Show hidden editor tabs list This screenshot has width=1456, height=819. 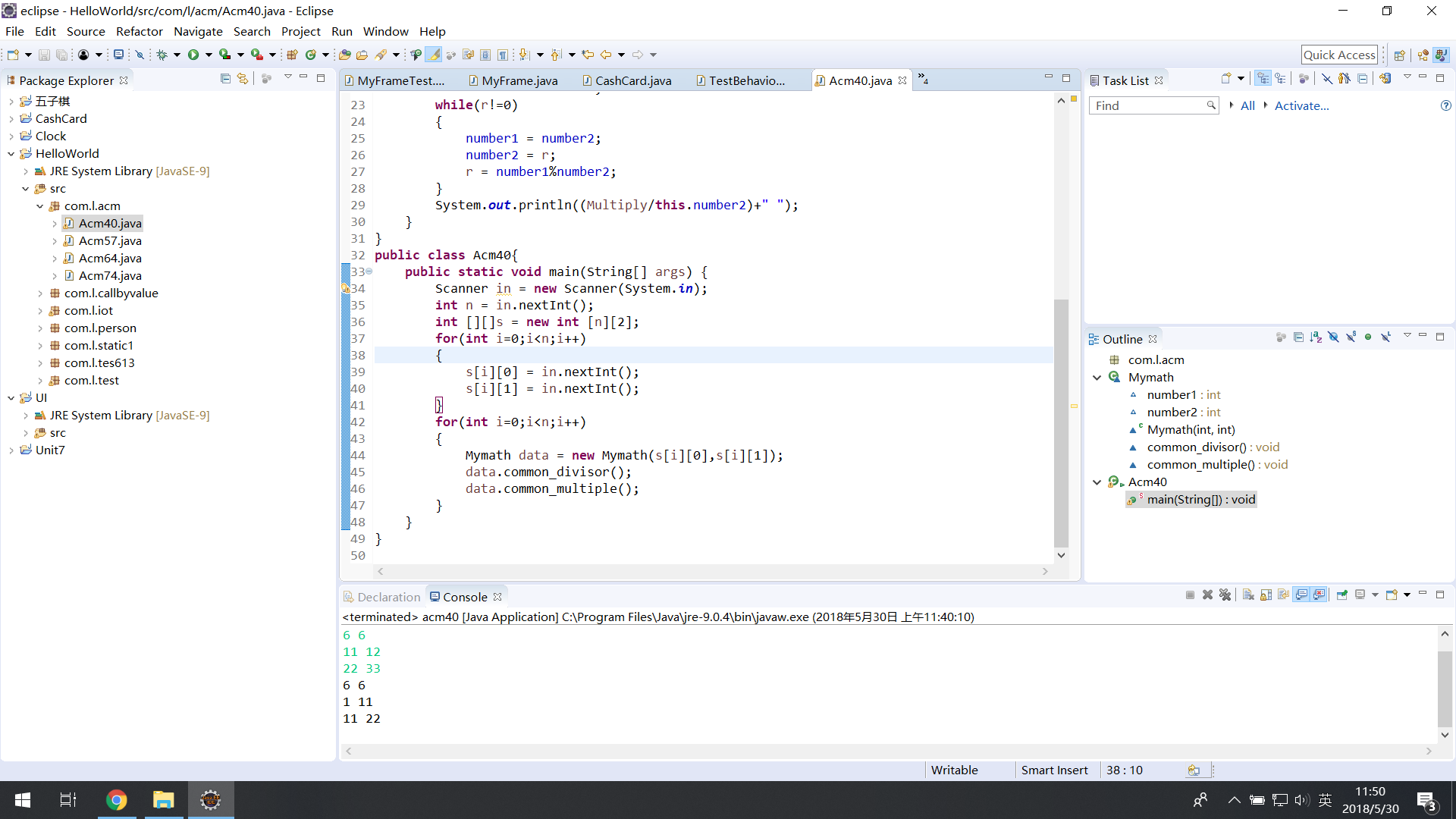pyautogui.click(x=923, y=79)
